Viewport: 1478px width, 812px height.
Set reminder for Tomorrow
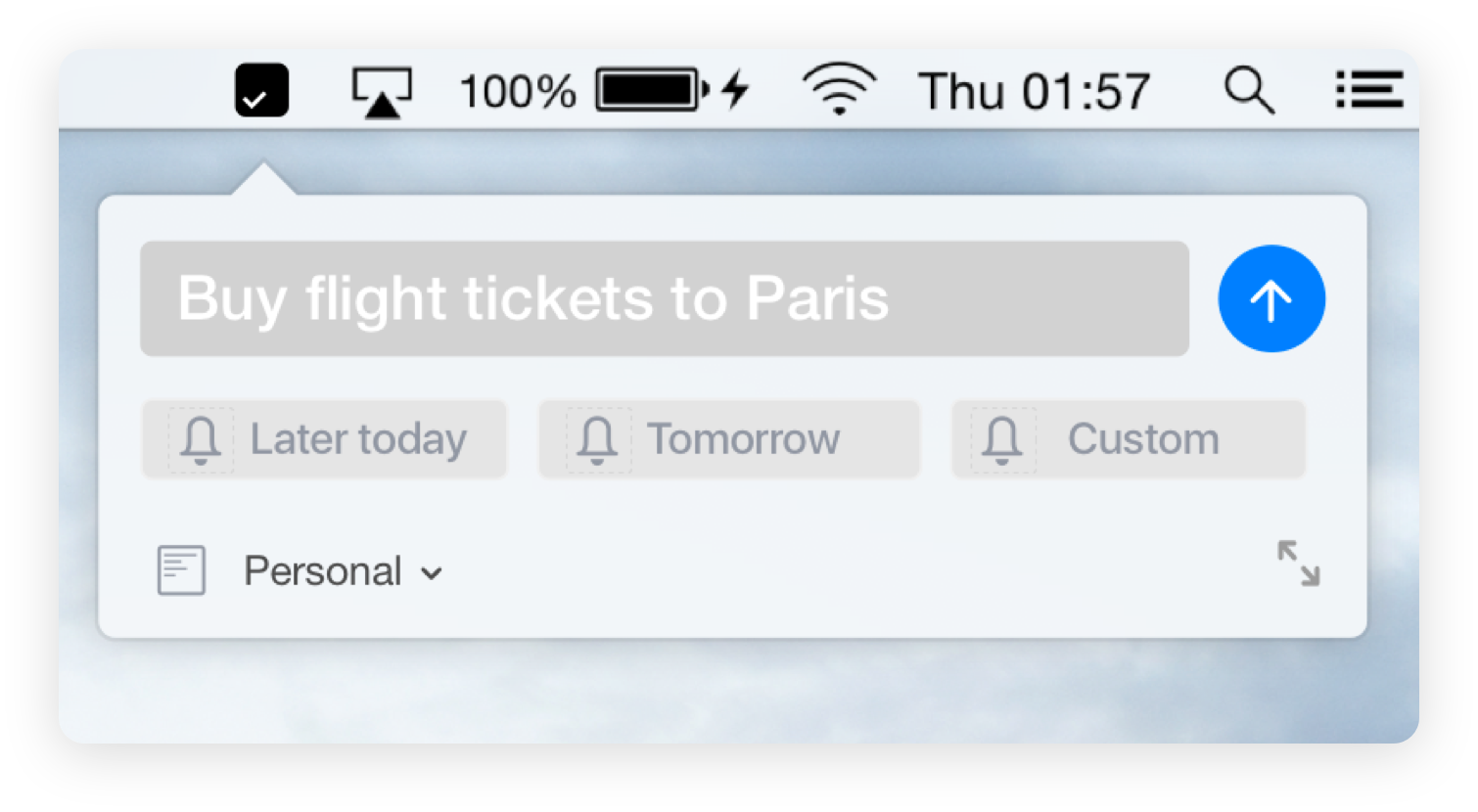click(x=743, y=439)
